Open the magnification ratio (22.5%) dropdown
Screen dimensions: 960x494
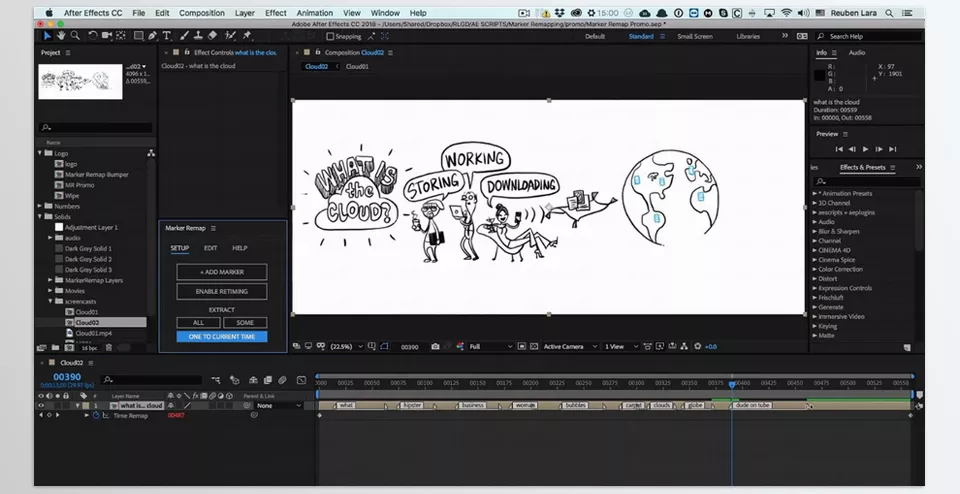[x=346, y=346]
